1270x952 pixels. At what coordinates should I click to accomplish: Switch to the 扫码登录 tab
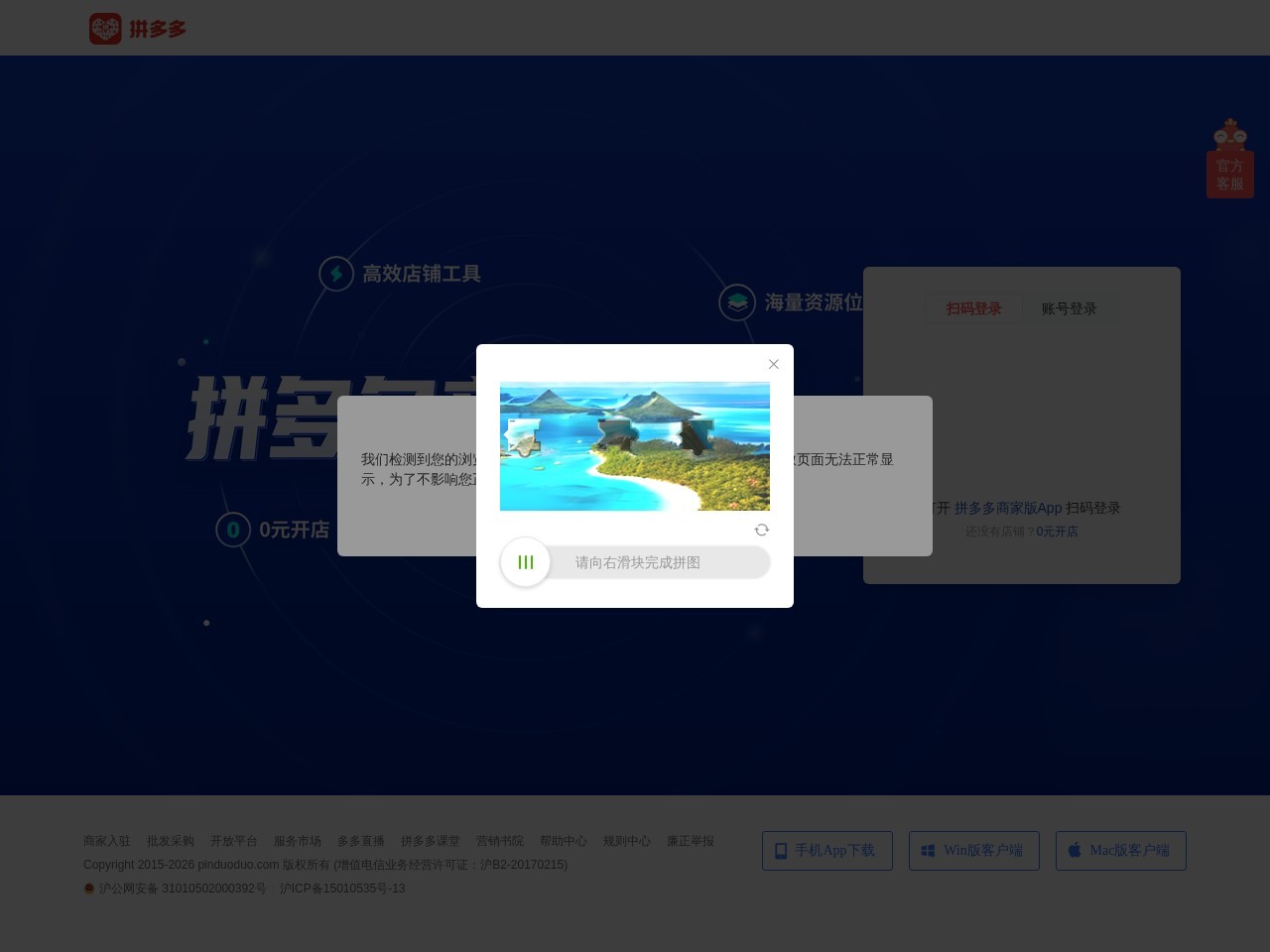click(x=973, y=308)
